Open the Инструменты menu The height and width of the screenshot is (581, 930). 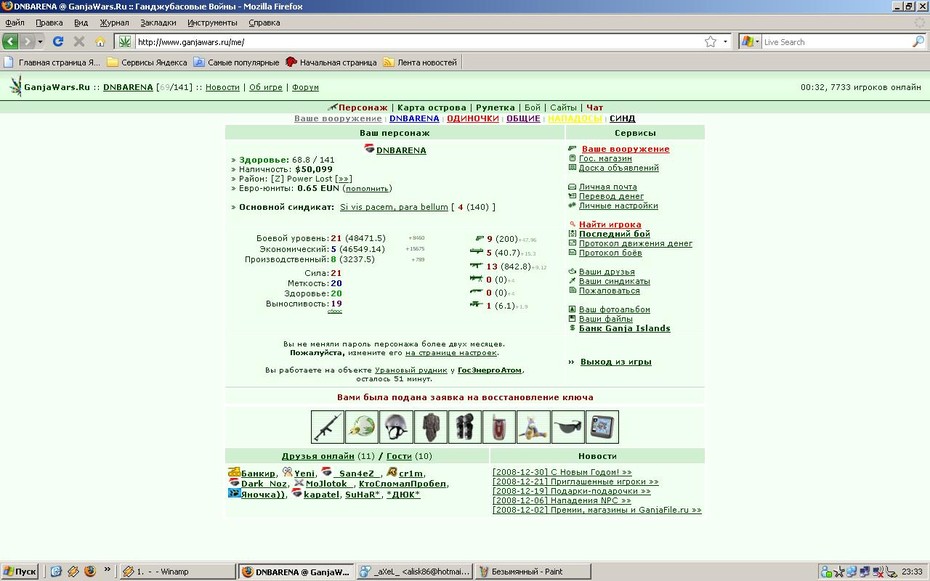212,23
